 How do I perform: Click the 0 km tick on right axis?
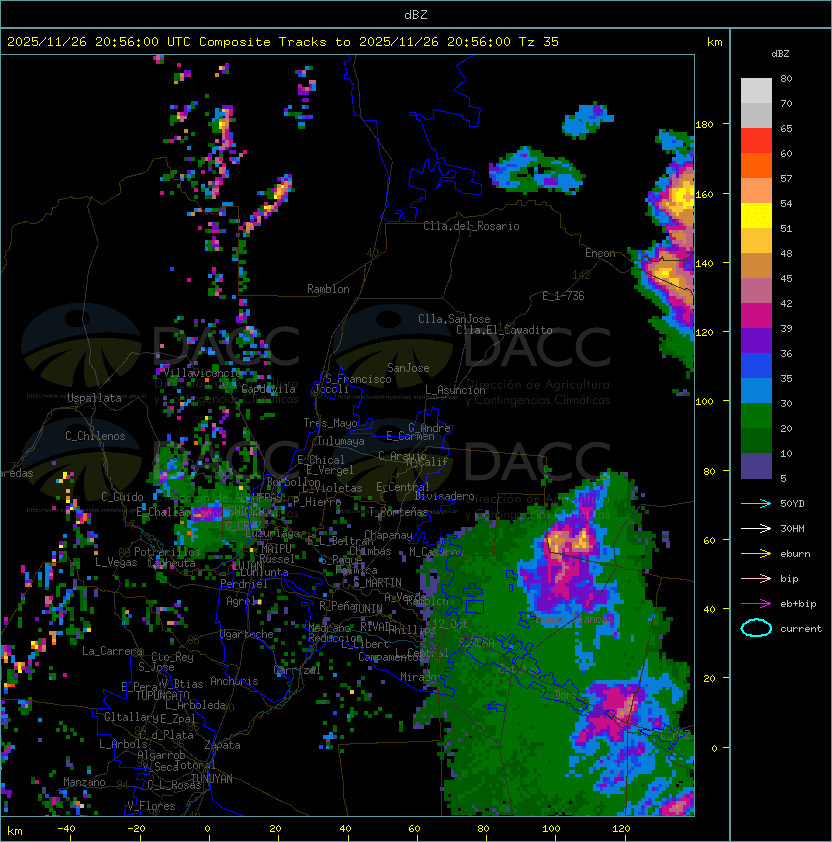click(x=714, y=749)
